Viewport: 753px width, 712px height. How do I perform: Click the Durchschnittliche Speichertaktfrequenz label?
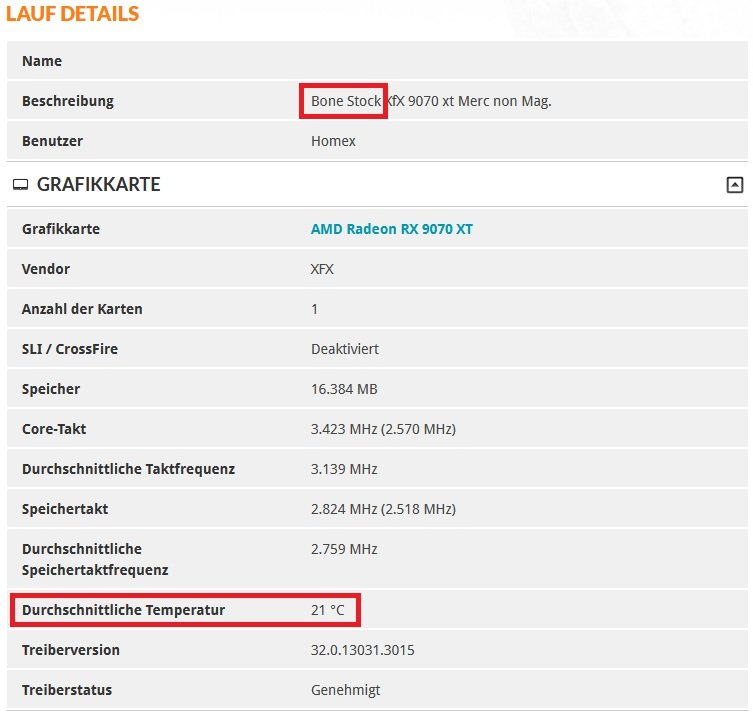click(x=95, y=559)
